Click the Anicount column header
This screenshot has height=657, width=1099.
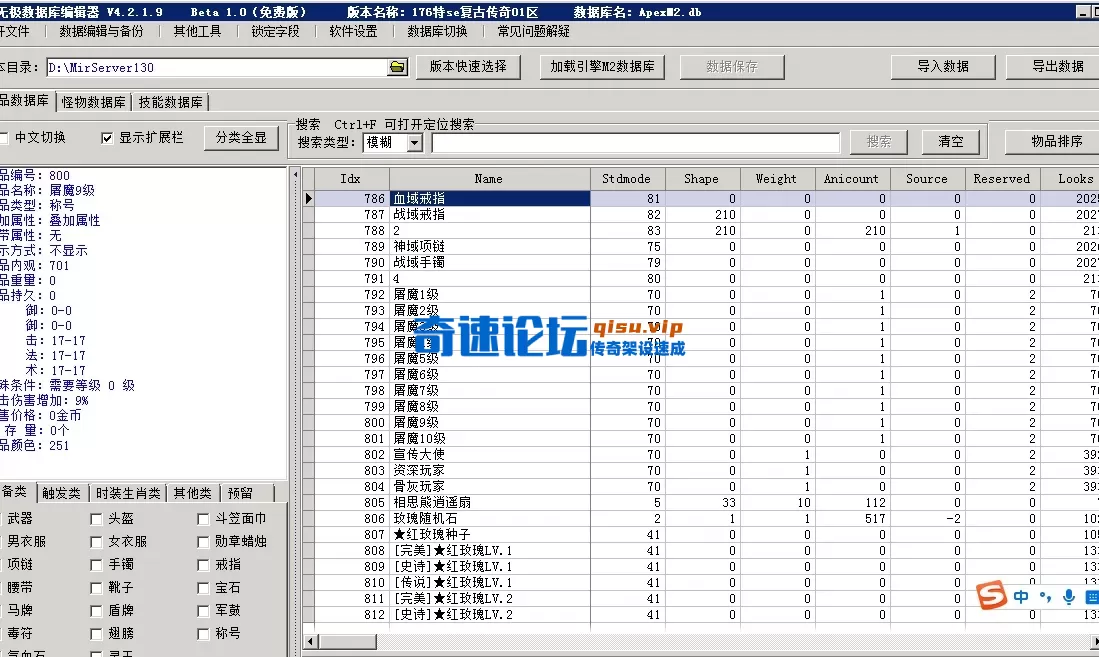(x=851, y=179)
